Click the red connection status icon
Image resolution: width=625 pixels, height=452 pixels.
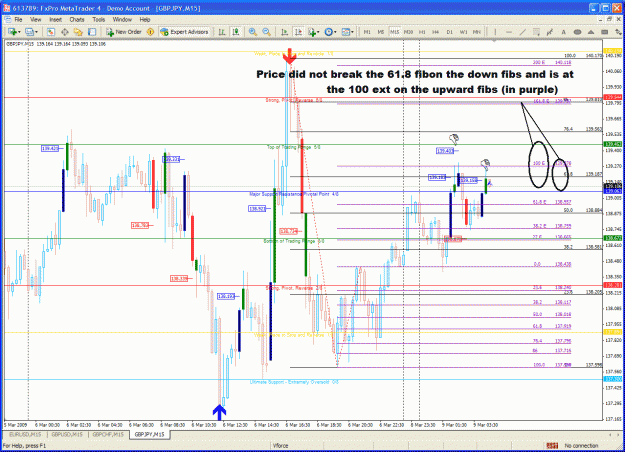tap(552, 446)
